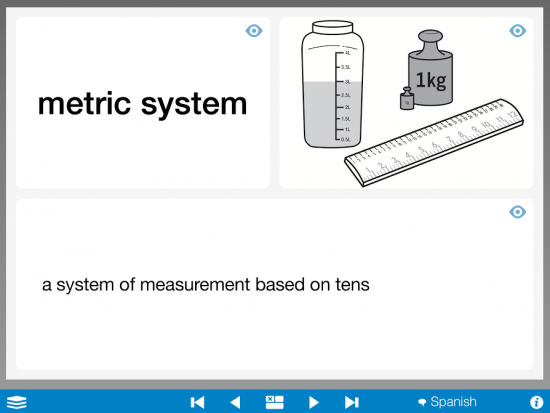Open the card layout view icon
550x413 pixels.
pyautogui.click(x=274, y=402)
